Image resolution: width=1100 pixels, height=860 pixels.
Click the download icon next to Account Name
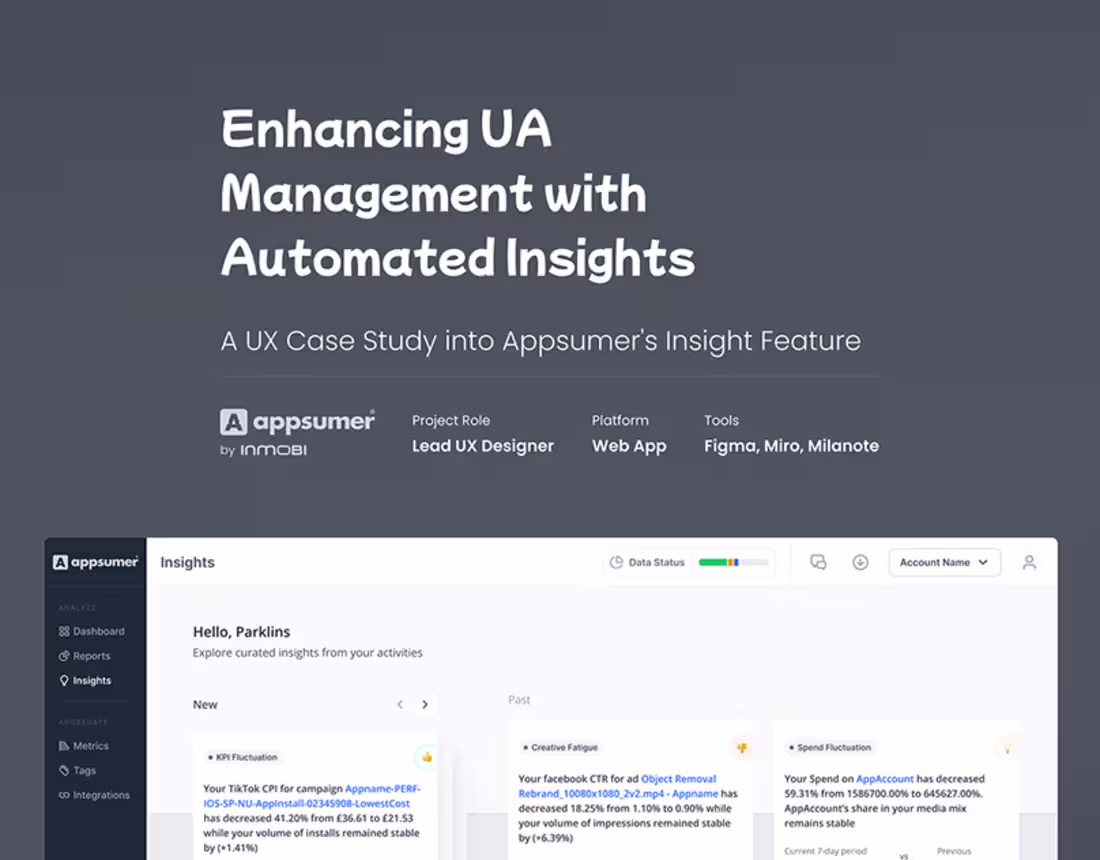tap(861, 562)
